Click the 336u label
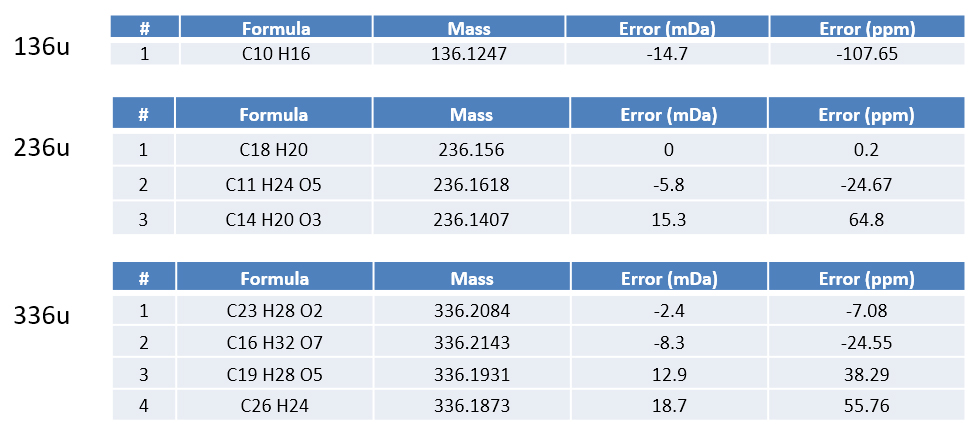This screenshot has height=437, width=977. 42,316
